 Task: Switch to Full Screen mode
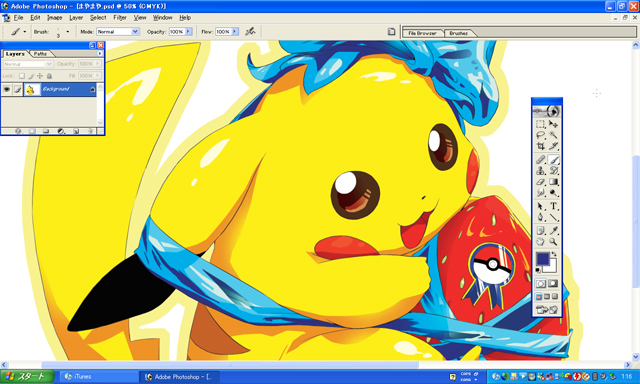click(x=555, y=297)
